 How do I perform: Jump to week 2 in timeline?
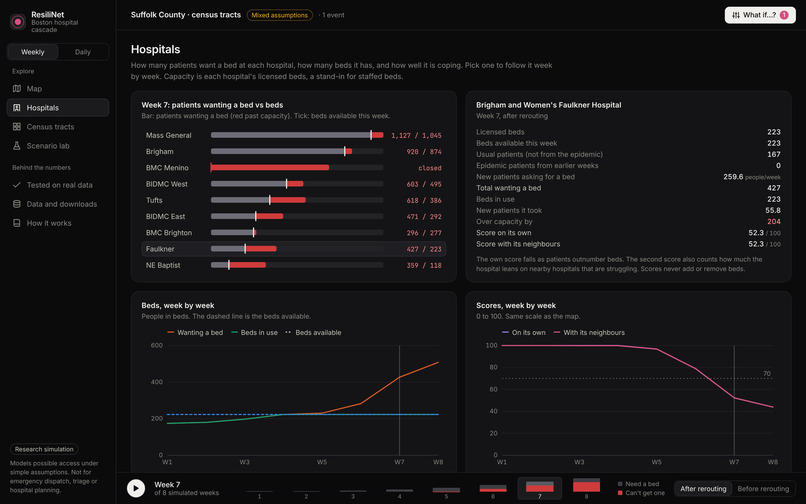click(306, 489)
